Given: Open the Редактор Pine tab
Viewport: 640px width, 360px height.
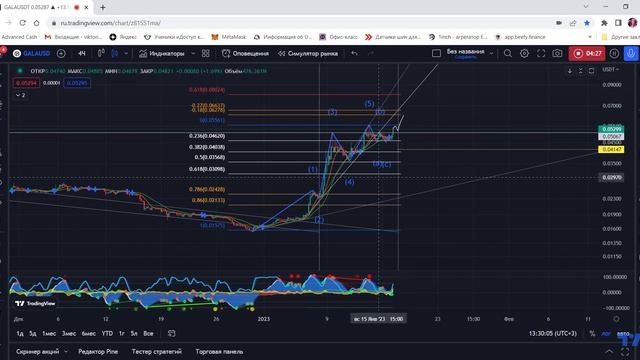Looking at the screenshot, I should click(x=98, y=351).
